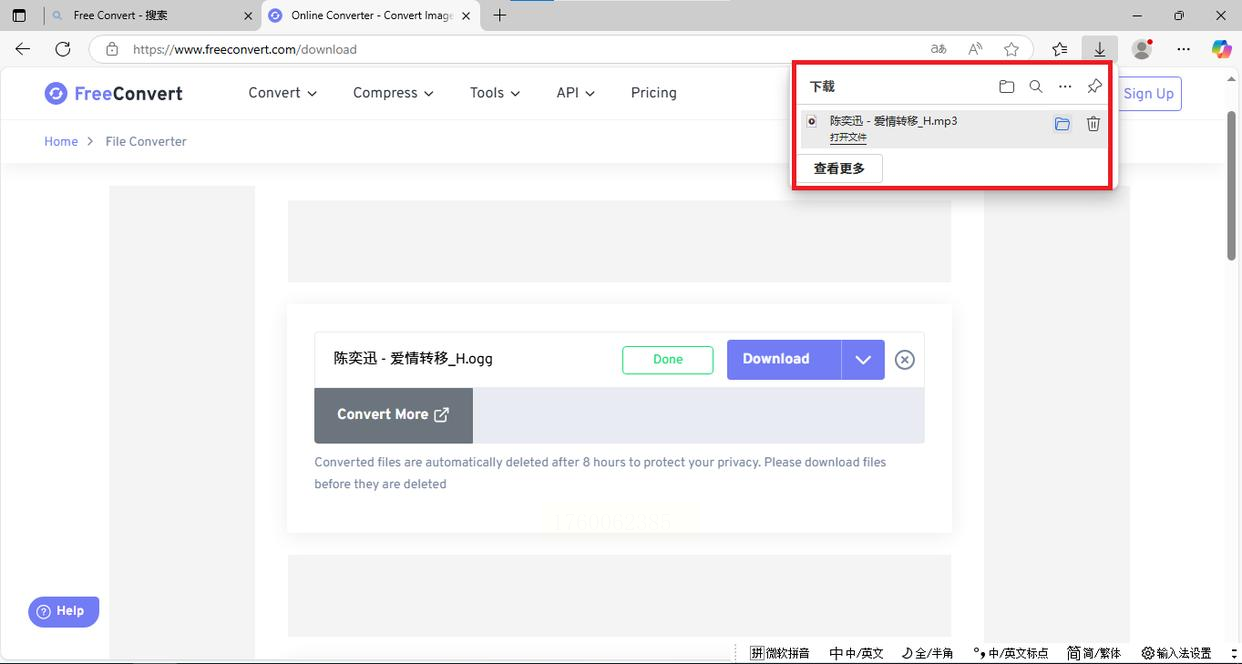This screenshot has width=1242, height=664.
Task: Add this page to favorites
Action: click(1011, 49)
